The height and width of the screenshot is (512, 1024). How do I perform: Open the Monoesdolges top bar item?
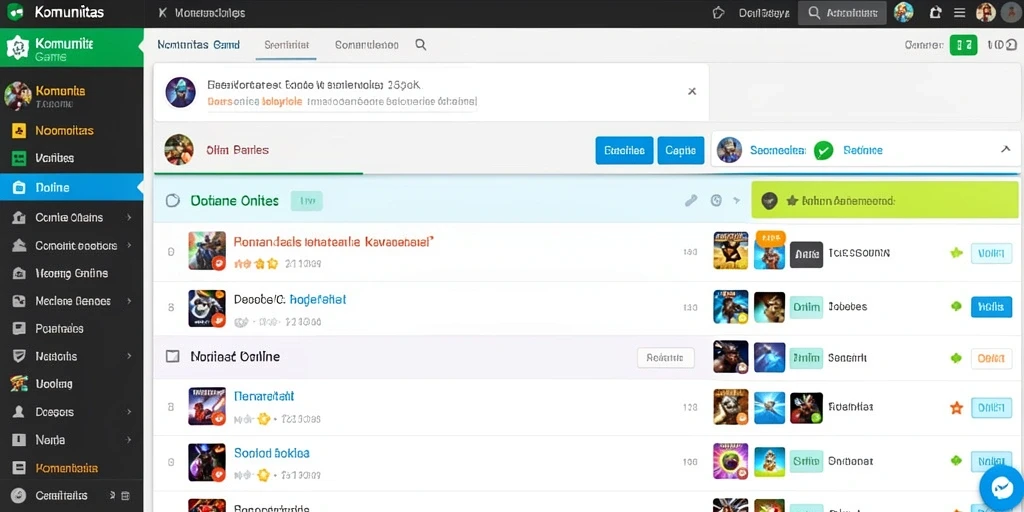click(211, 13)
